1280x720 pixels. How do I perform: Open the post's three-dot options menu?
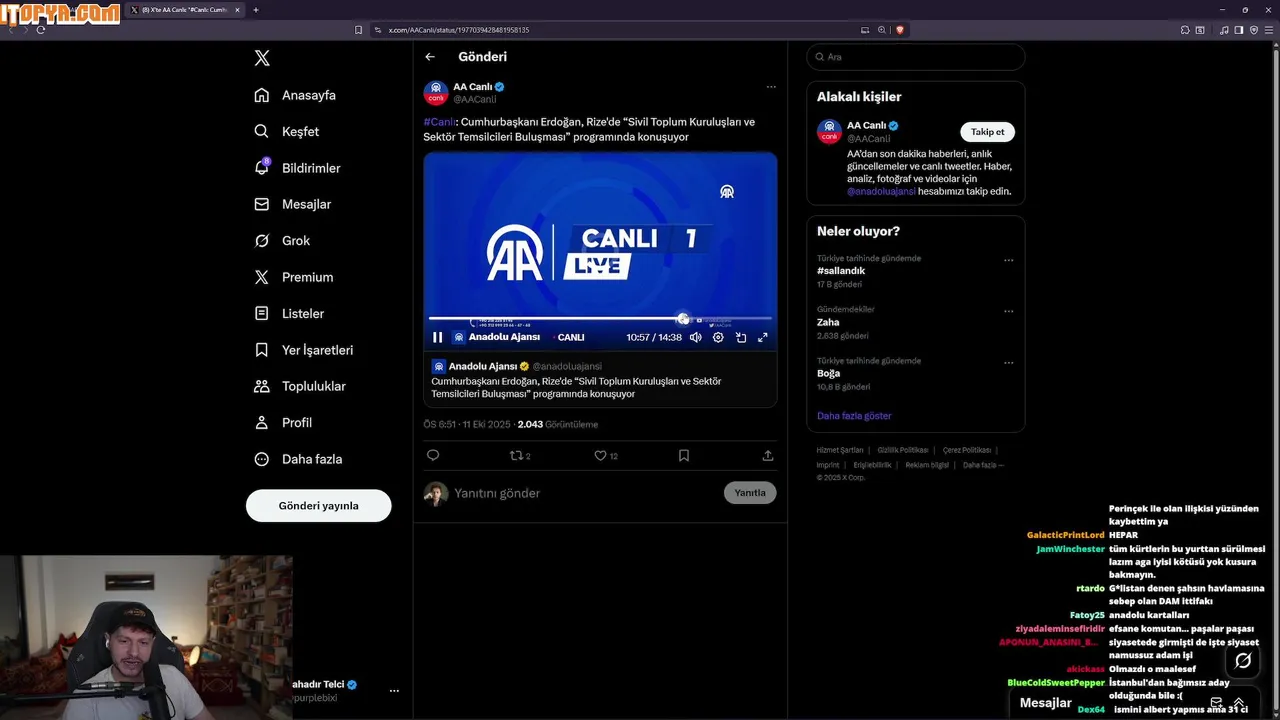(771, 87)
